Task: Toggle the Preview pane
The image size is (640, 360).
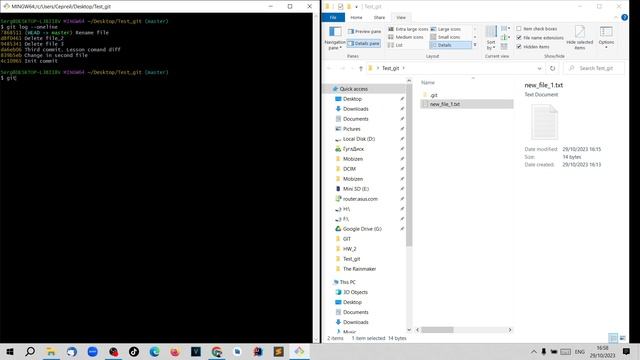Action: point(364,31)
